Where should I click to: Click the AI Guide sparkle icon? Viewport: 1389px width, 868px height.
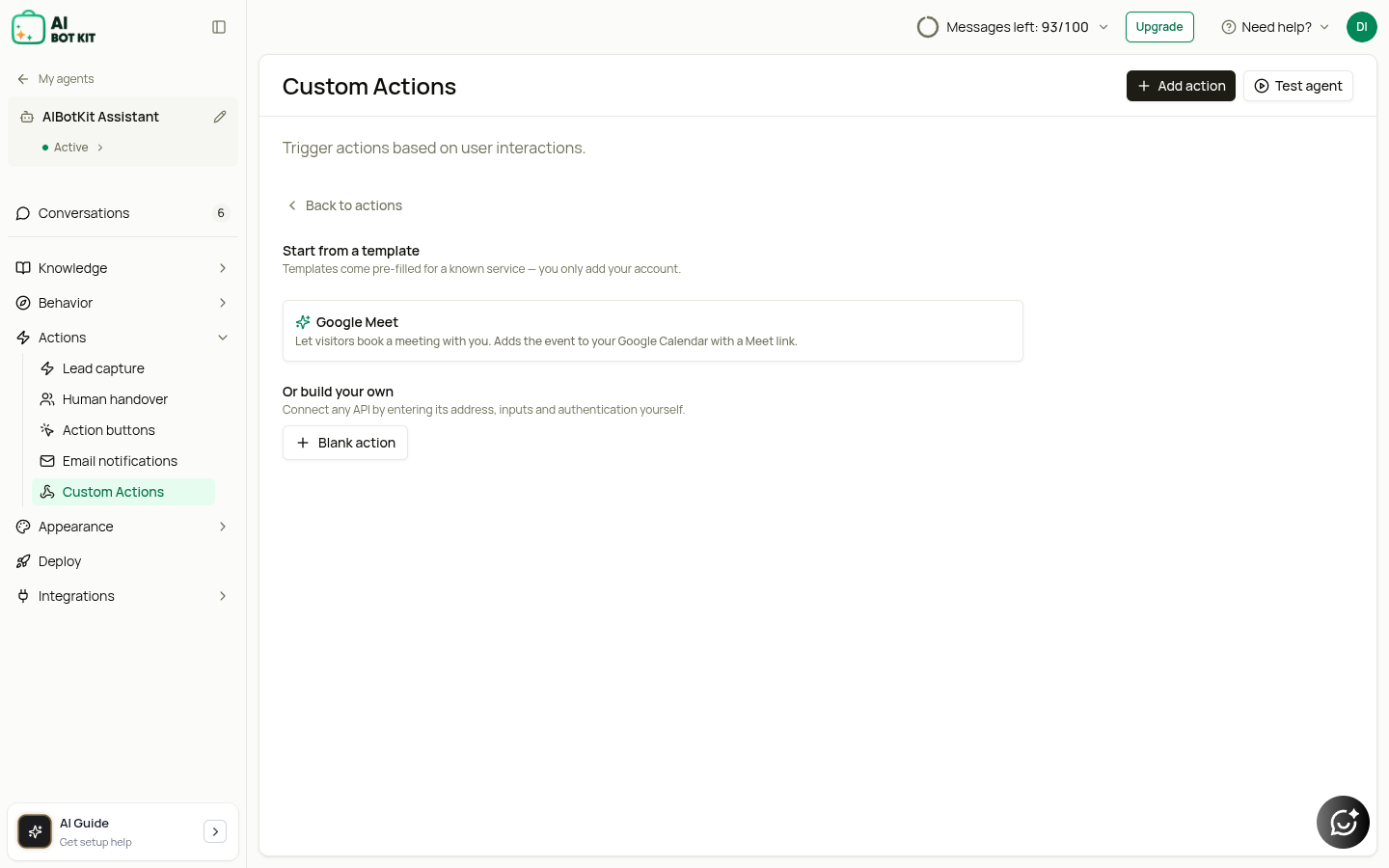35,831
